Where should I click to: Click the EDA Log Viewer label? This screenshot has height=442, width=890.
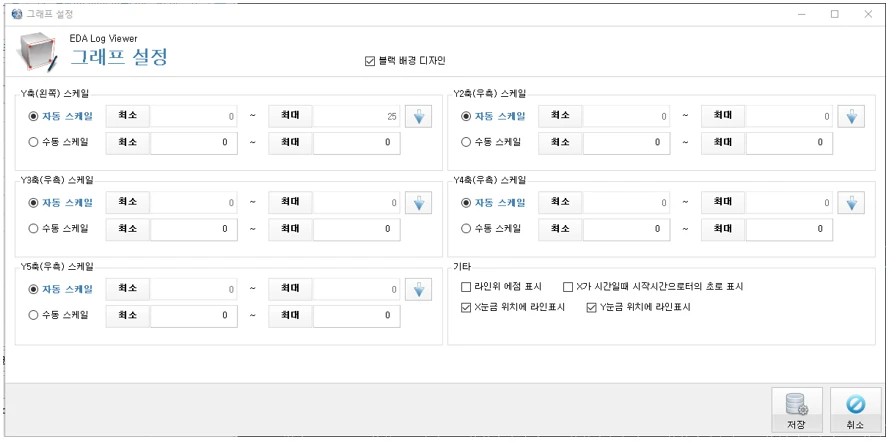(x=103, y=39)
